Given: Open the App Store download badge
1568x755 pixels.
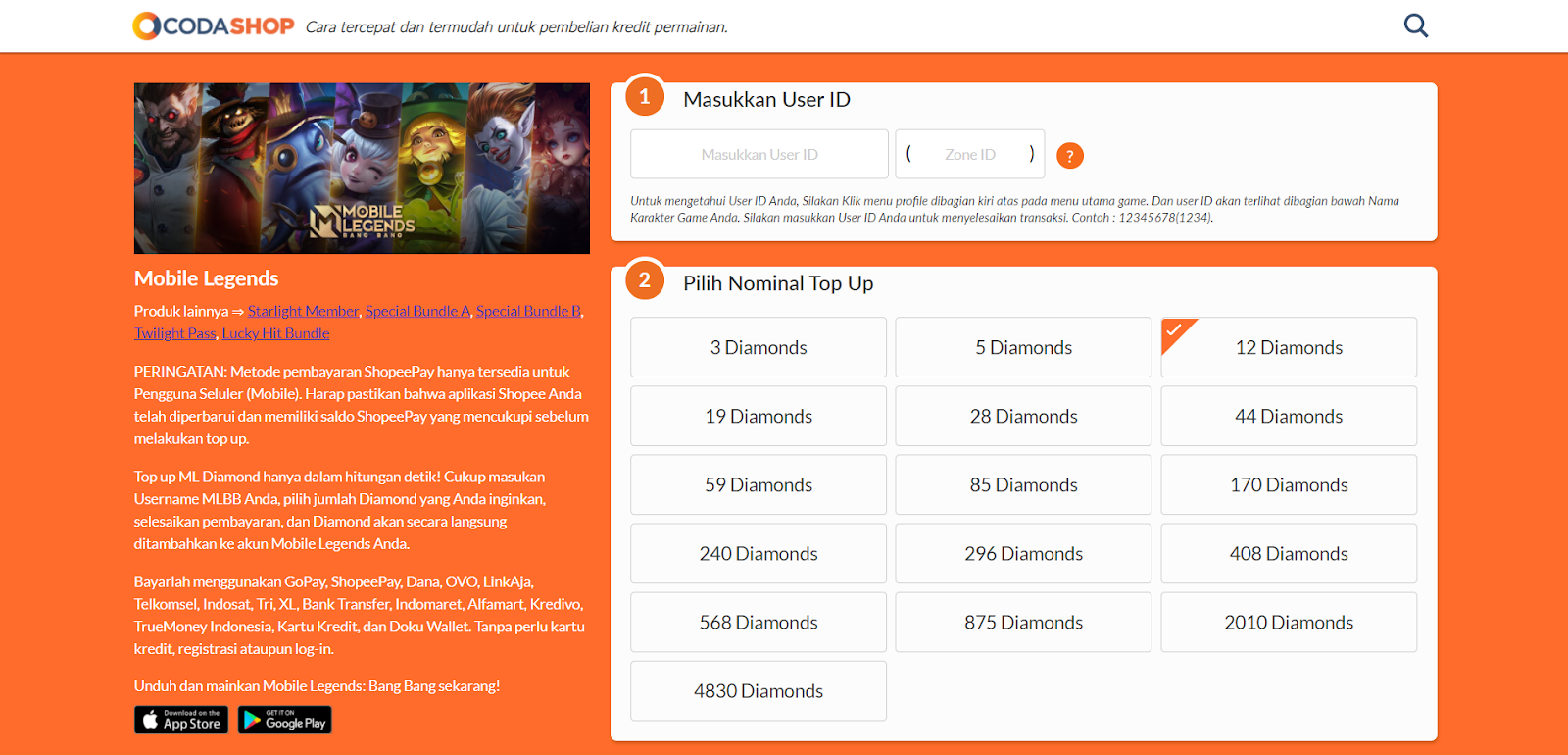Looking at the screenshot, I should pyautogui.click(x=181, y=720).
